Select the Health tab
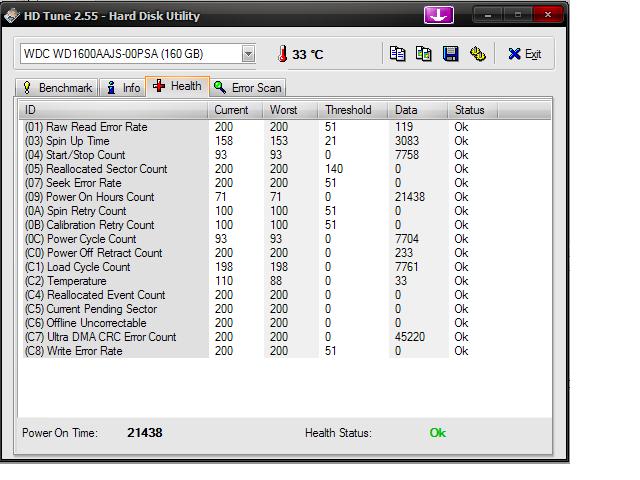This screenshot has width=640, height=480. pyautogui.click(x=177, y=86)
